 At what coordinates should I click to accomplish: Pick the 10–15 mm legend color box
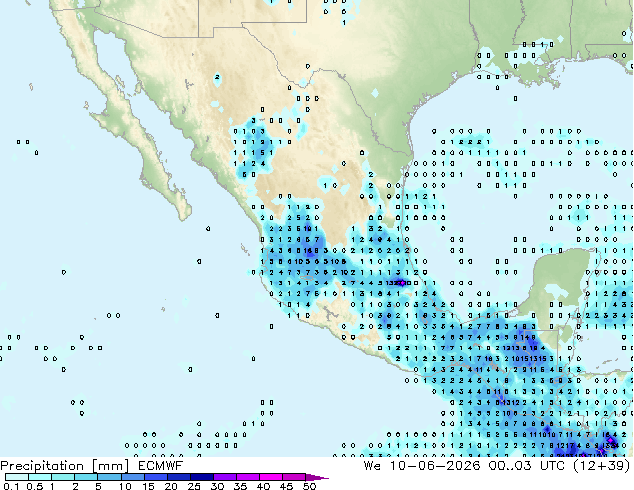pos(132,477)
